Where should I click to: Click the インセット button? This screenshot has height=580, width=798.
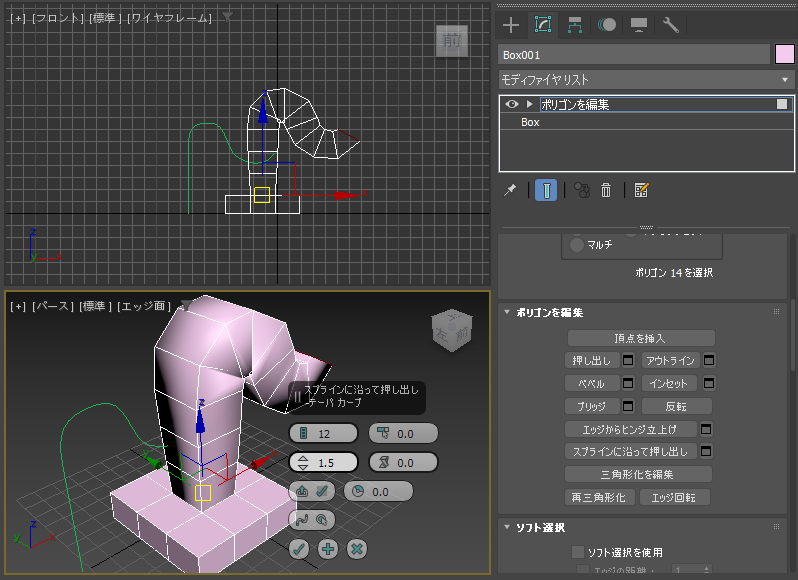(x=670, y=384)
